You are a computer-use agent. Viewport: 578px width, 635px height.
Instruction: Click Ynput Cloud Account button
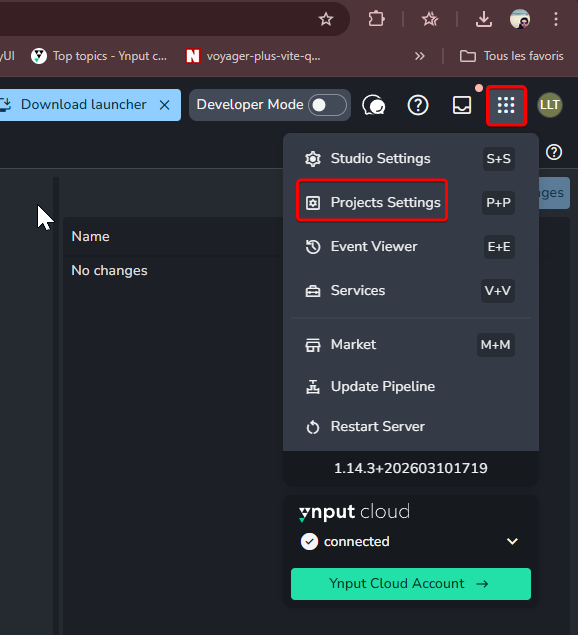[x=411, y=584]
